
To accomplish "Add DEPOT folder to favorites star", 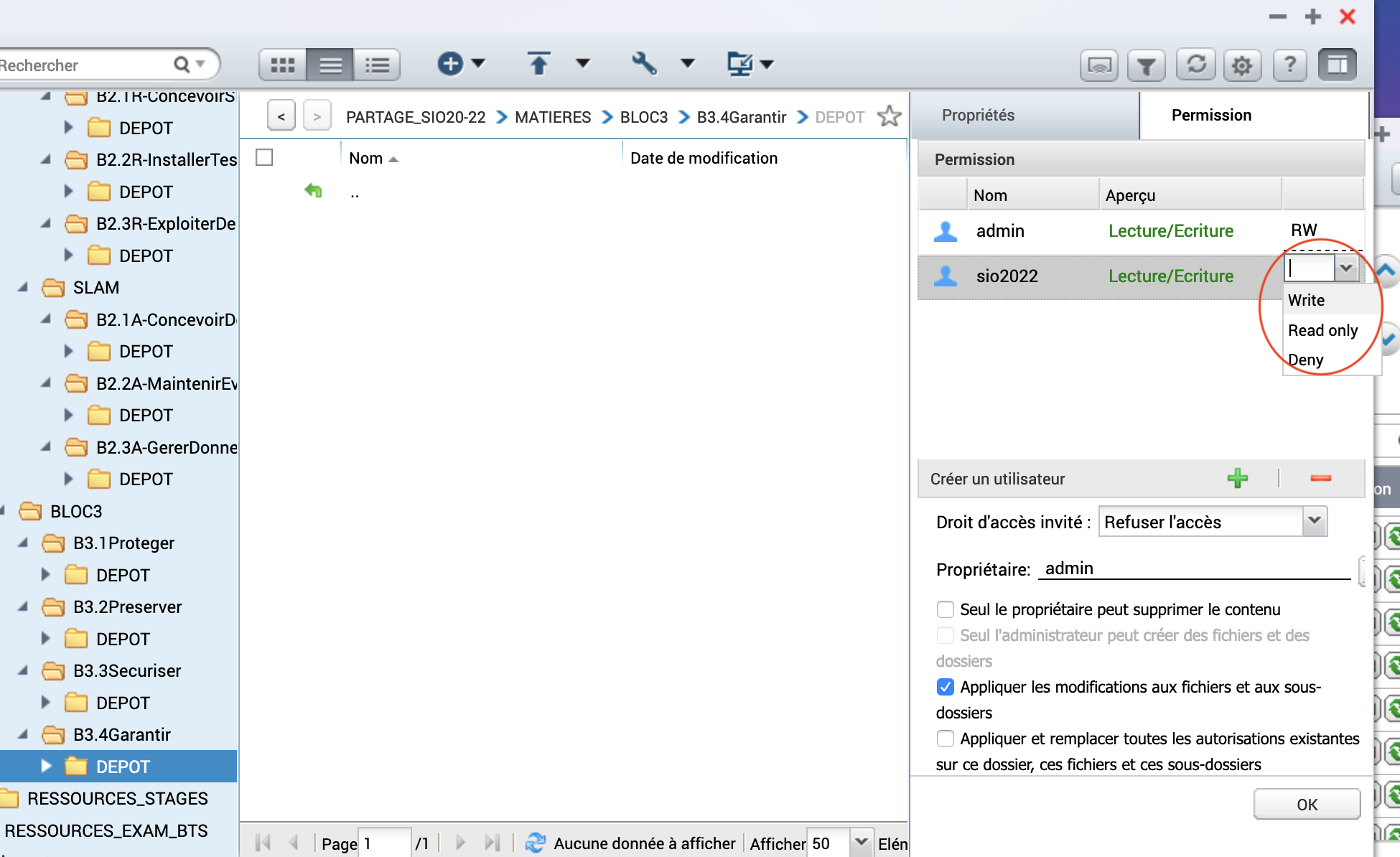I will 889,116.
